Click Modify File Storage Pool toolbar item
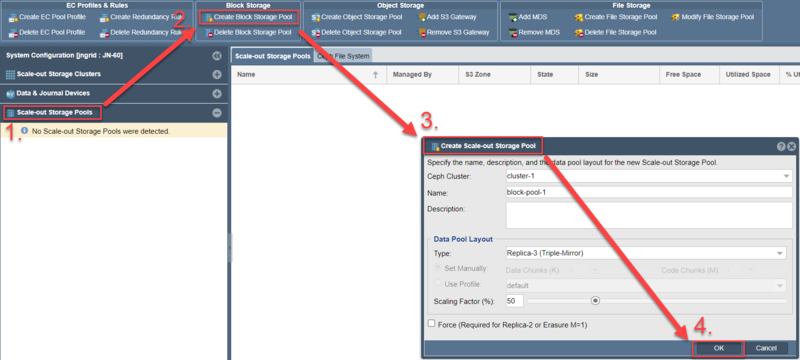This screenshot has width=800, height=360. 712,17
